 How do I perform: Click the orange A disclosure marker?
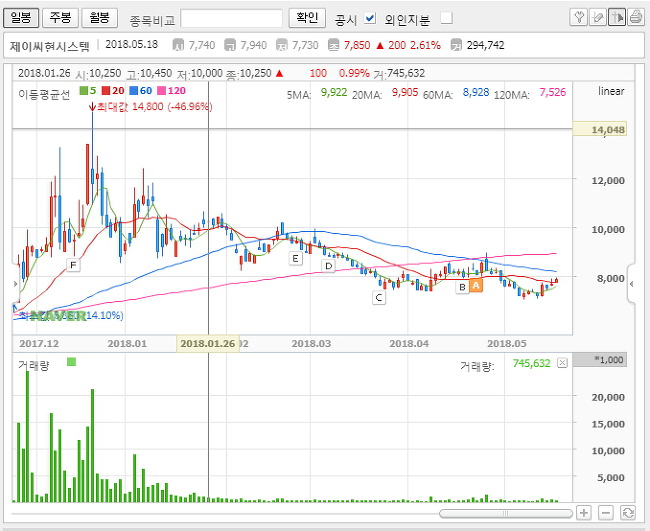pos(476,286)
